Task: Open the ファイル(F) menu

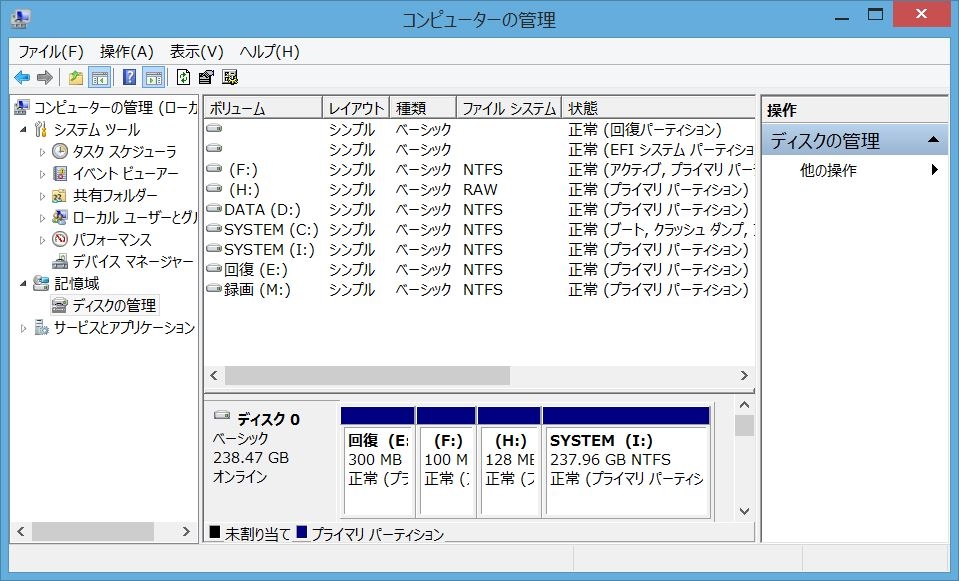Action: 51,52
